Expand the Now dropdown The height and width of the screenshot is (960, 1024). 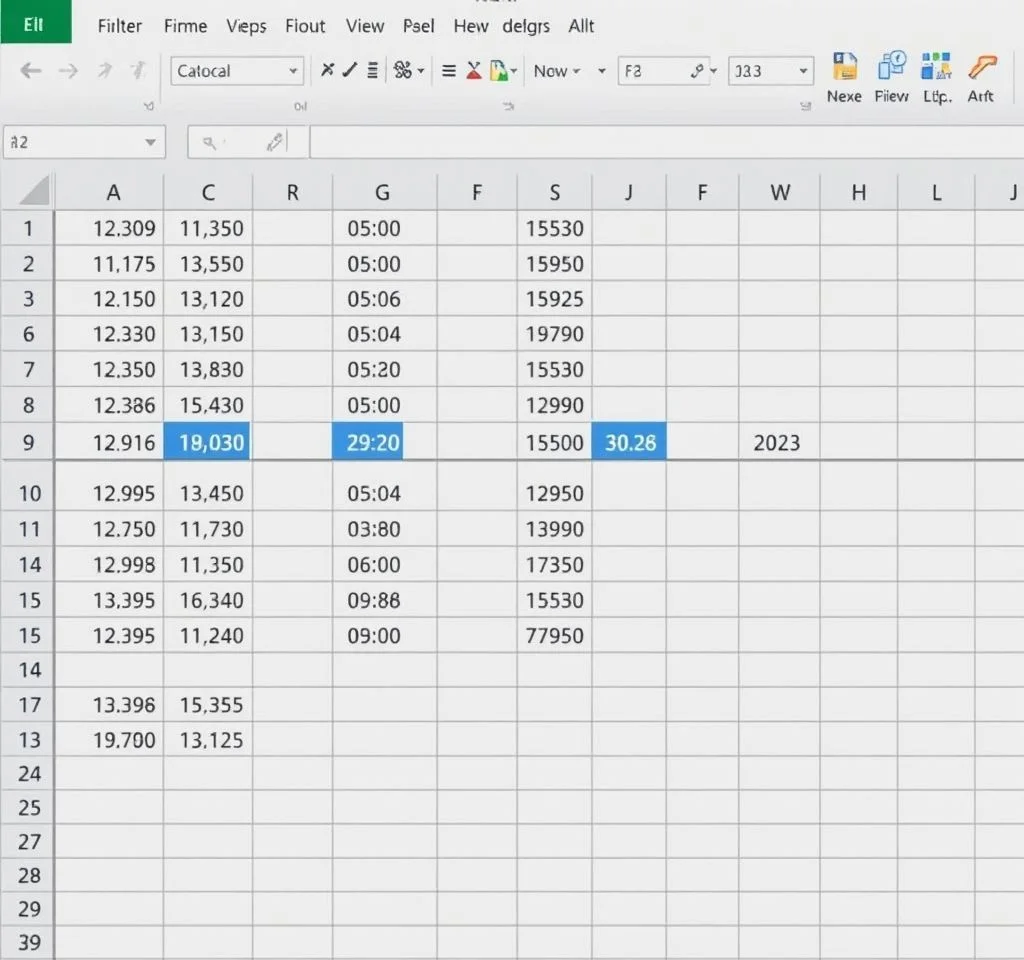click(600, 71)
